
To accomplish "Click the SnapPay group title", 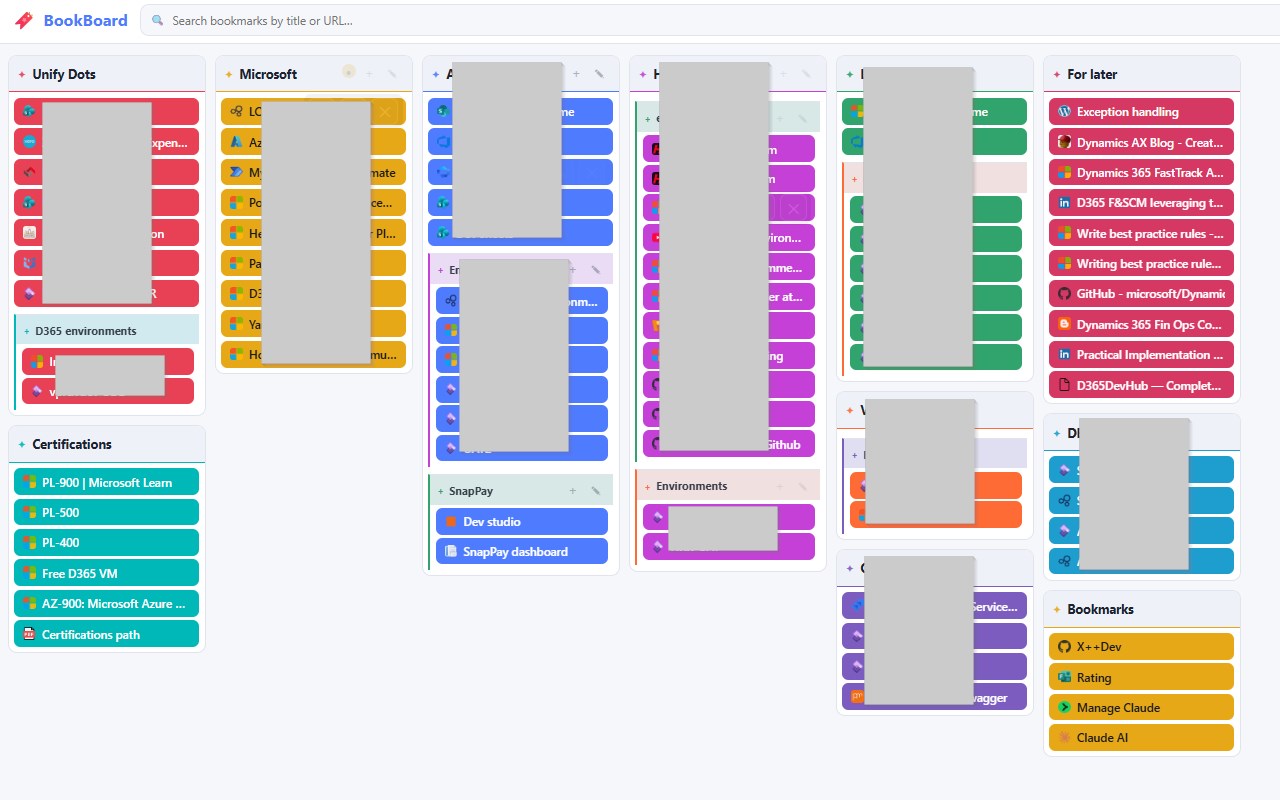I will [471, 491].
